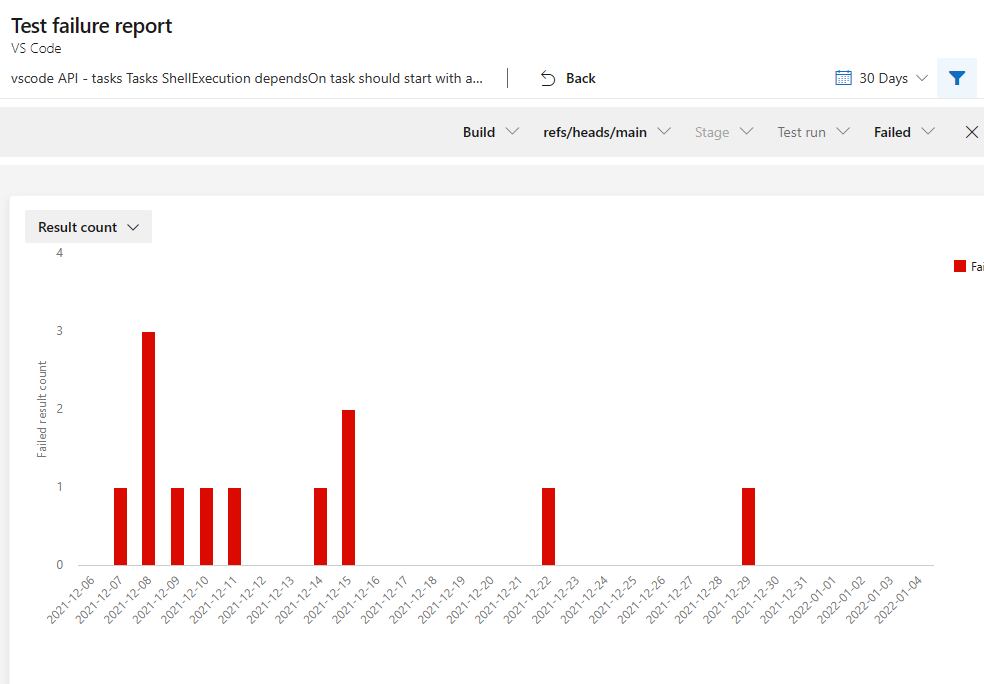
Task: Click the 2021-12-12 axis date label
Action: pos(242,600)
